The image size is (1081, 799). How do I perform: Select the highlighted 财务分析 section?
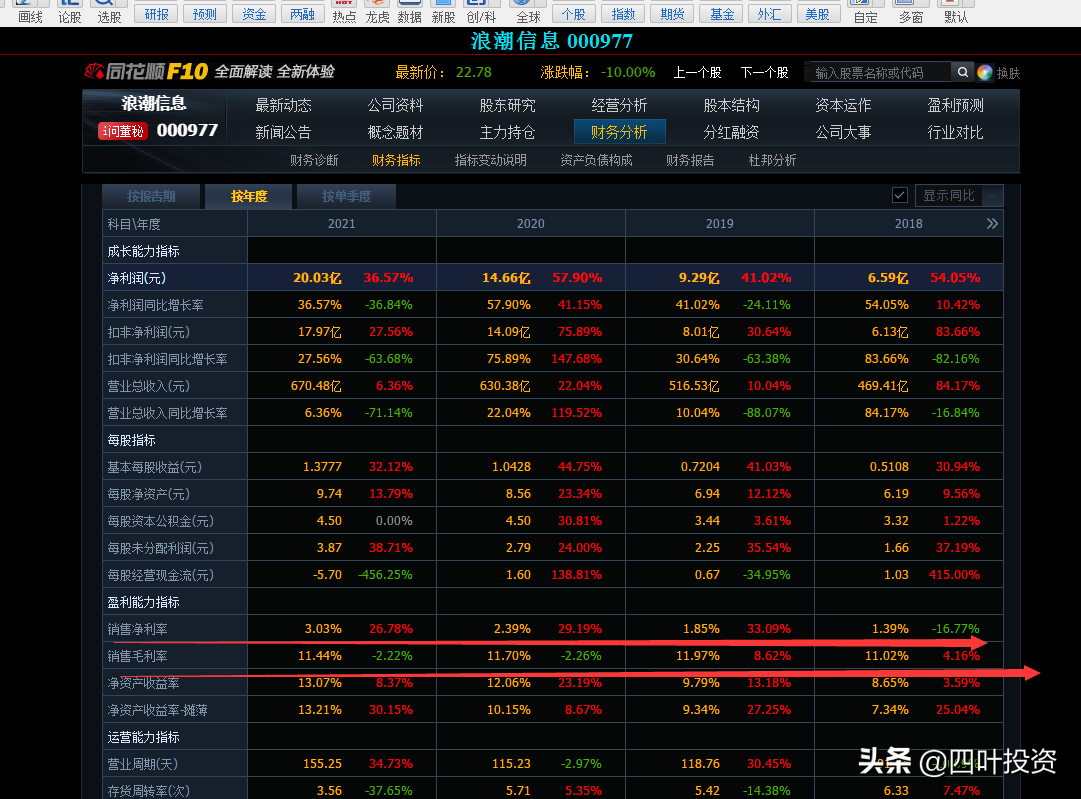[619, 132]
